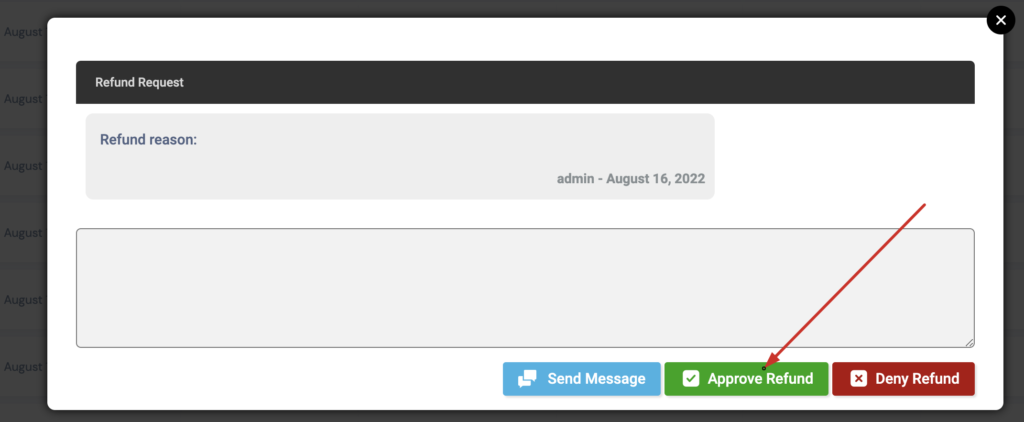Select the gray refund reason message bubble
This screenshot has height=422, width=1024.
[x=400, y=156]
